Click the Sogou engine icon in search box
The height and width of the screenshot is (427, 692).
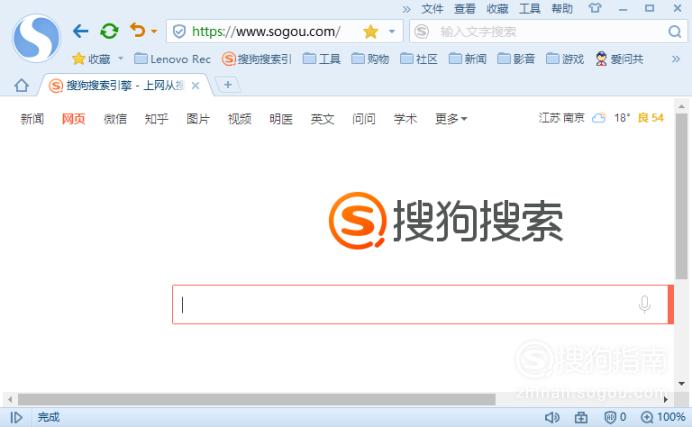421,31
